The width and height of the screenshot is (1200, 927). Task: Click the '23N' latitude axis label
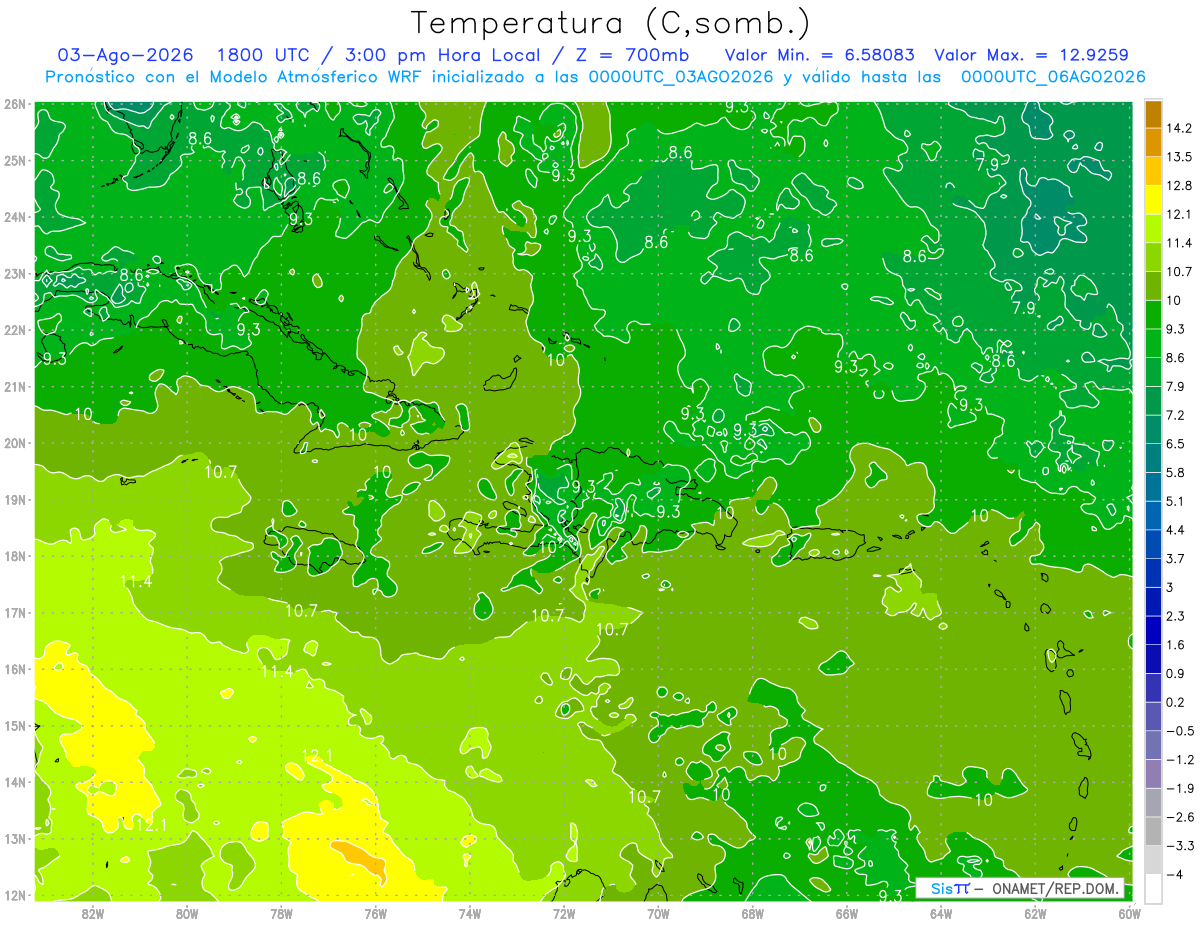pyautogui.click(x=14, y=273)
